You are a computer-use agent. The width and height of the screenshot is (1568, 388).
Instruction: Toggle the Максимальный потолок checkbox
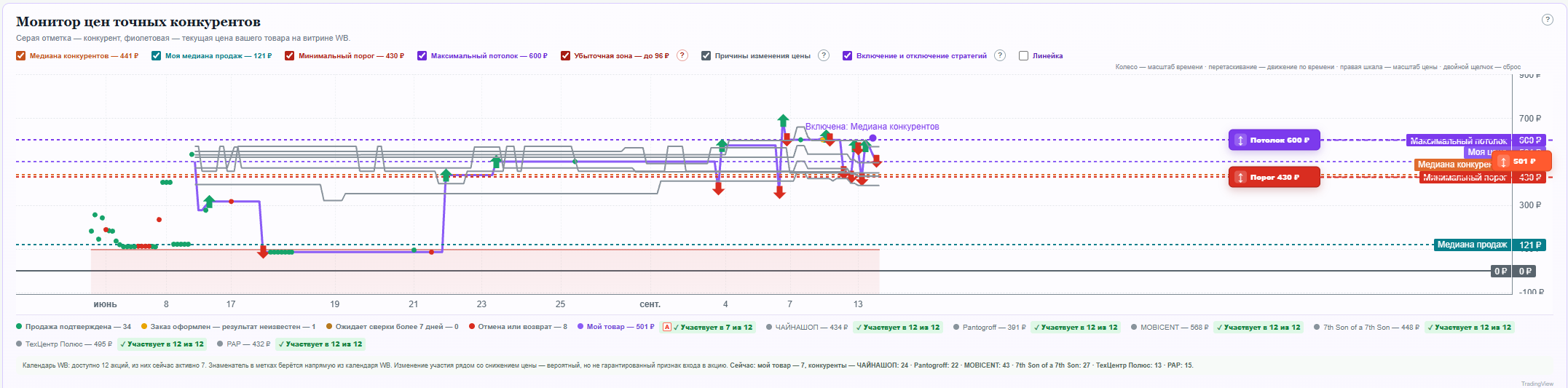click(x=422, y=55)
